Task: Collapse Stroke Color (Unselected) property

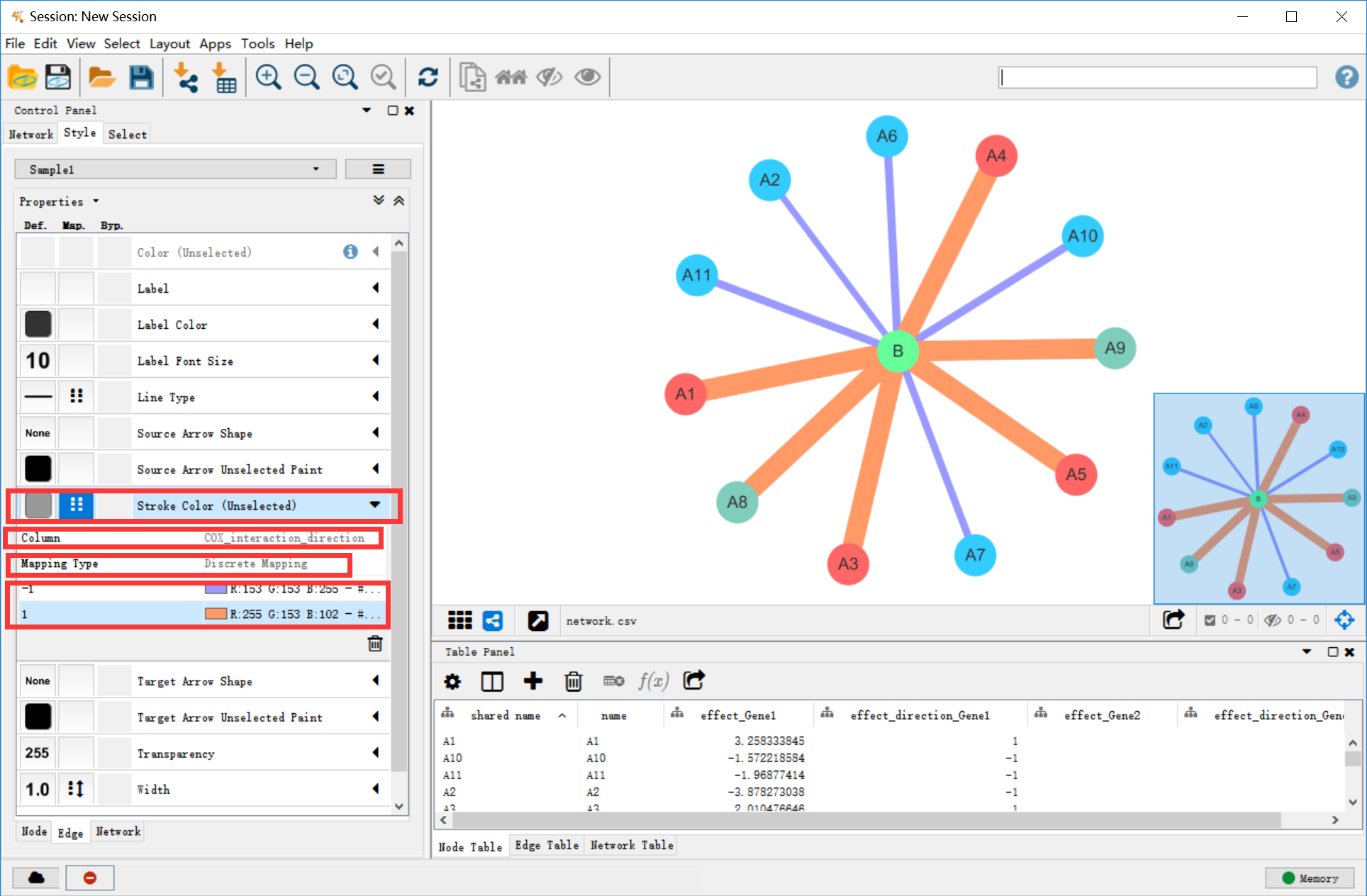Action: 375,505
